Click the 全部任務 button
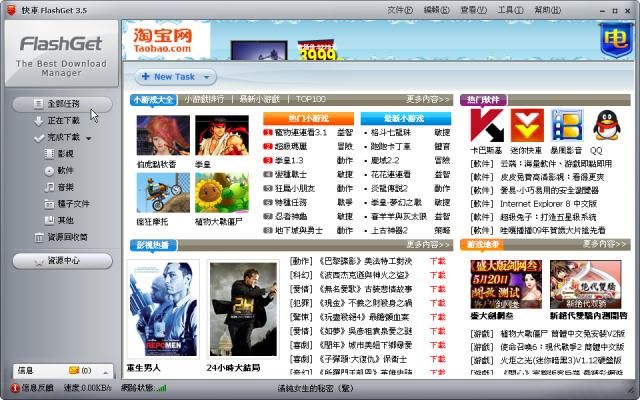The width and height of the screenshot is (640, 400). 63,104
